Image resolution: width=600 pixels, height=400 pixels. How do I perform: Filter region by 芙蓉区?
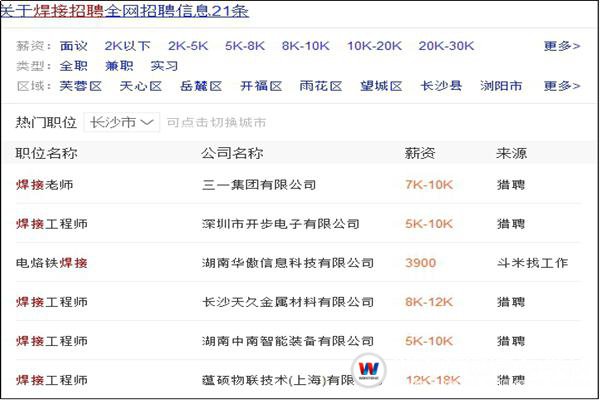pos(81,86)
